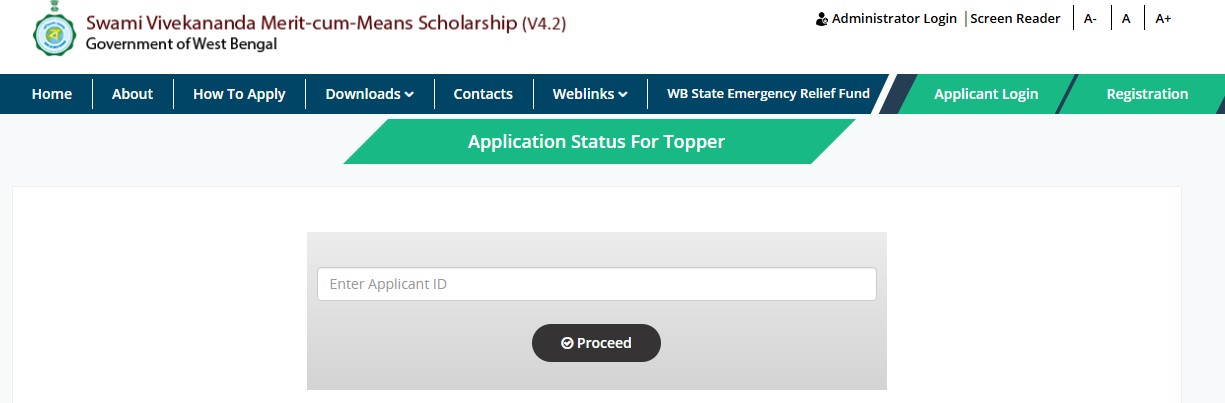This screenshot has width=1225, height=403.
Task: Open WB State Emergency Relief Fund
Action: (768, 94)
